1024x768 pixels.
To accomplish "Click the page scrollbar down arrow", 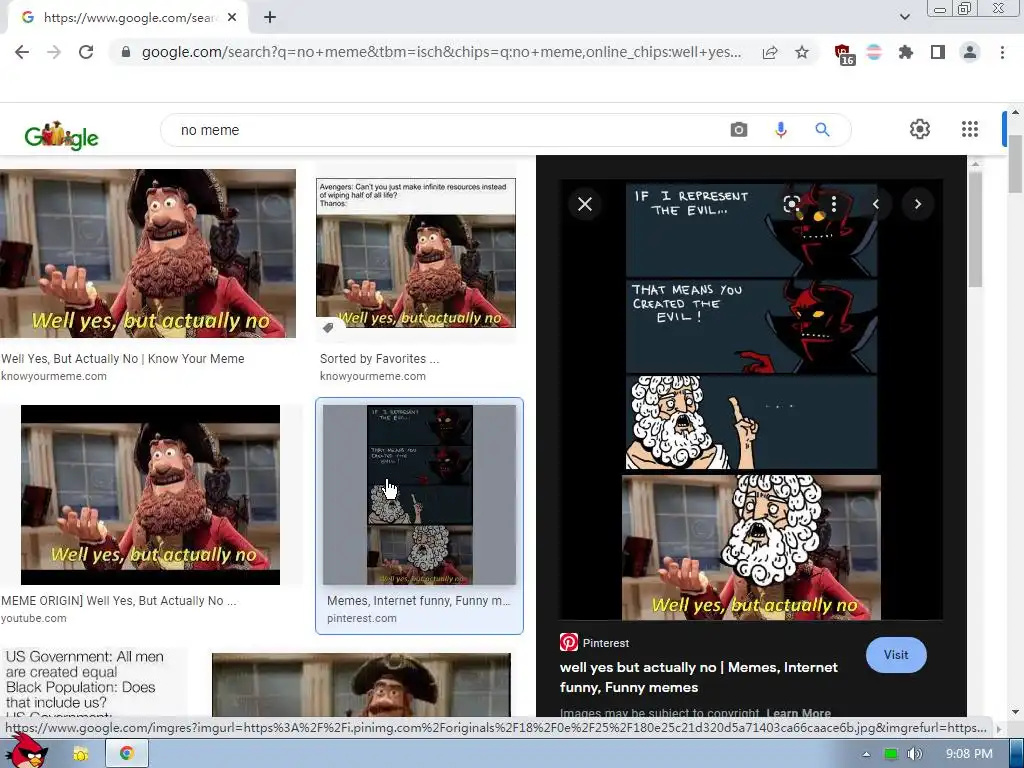I will [x=1016, y=712].
